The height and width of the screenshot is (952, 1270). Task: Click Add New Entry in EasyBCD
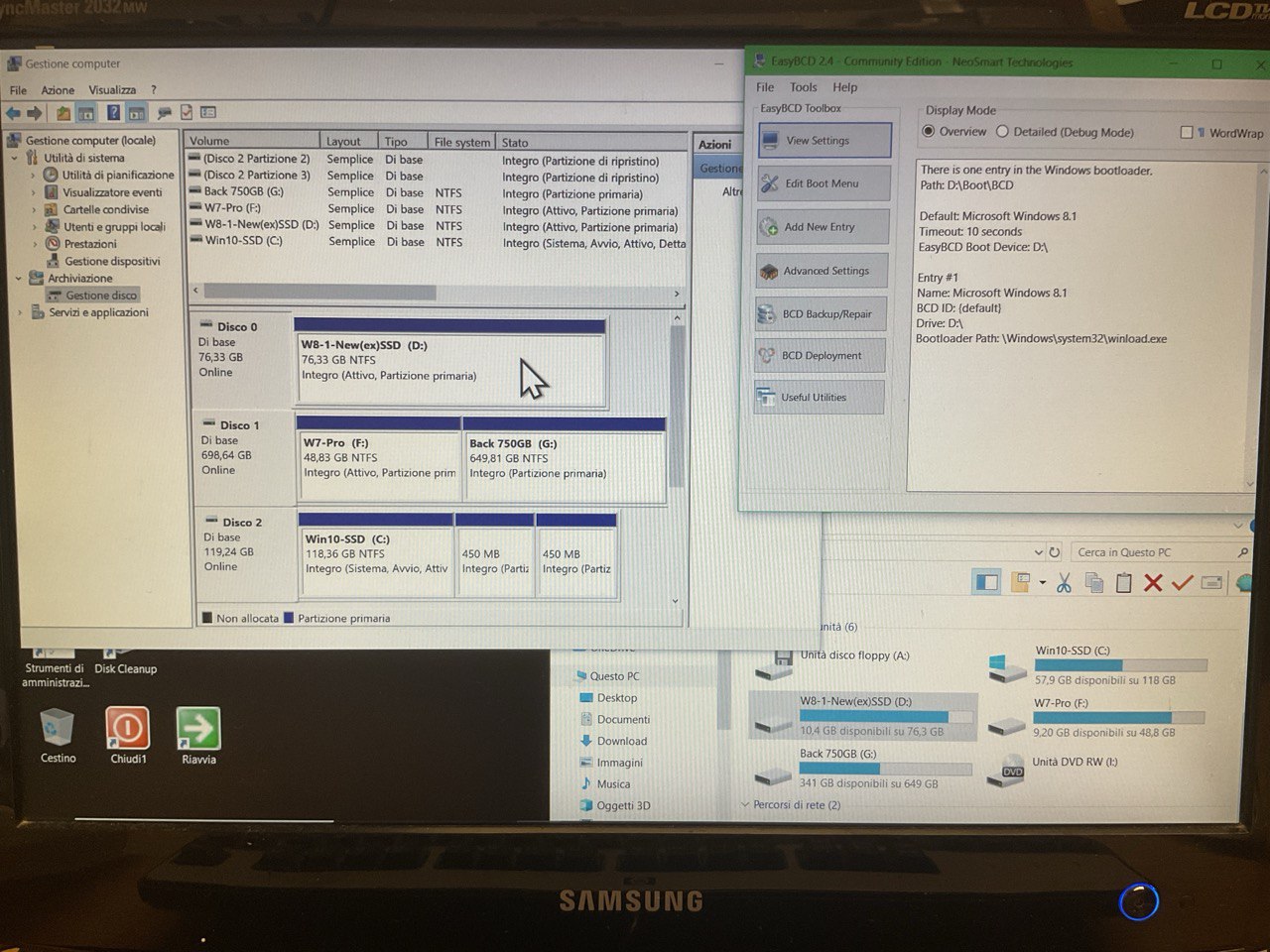coord(822,227)
